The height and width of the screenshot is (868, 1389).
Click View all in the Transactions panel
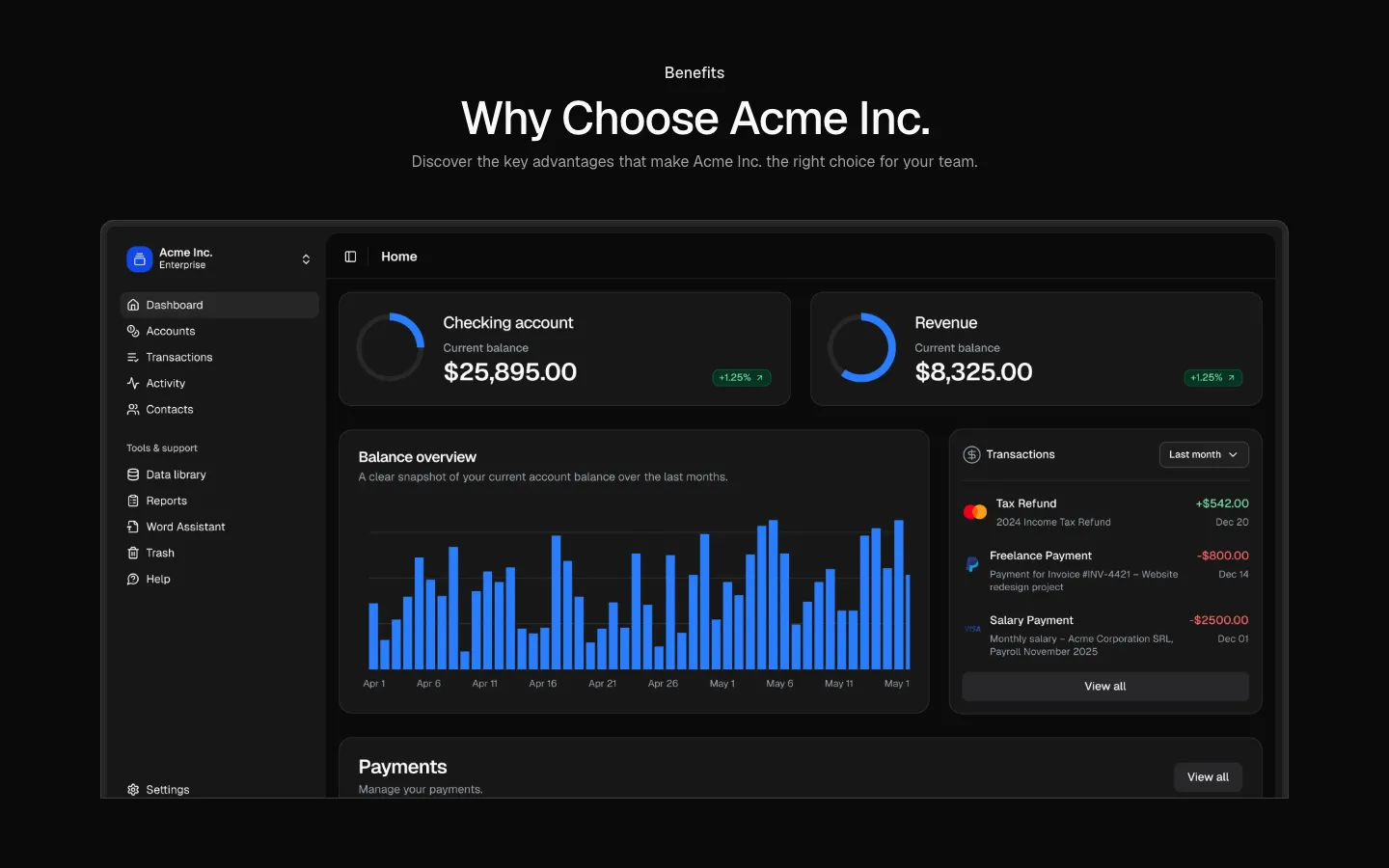tap(1105, 687)
